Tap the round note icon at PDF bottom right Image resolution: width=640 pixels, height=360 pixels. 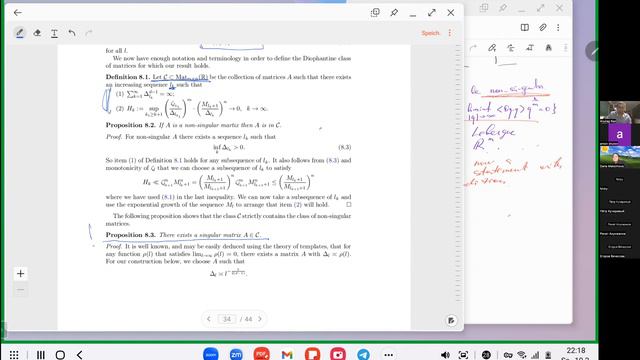coord(451,320)
